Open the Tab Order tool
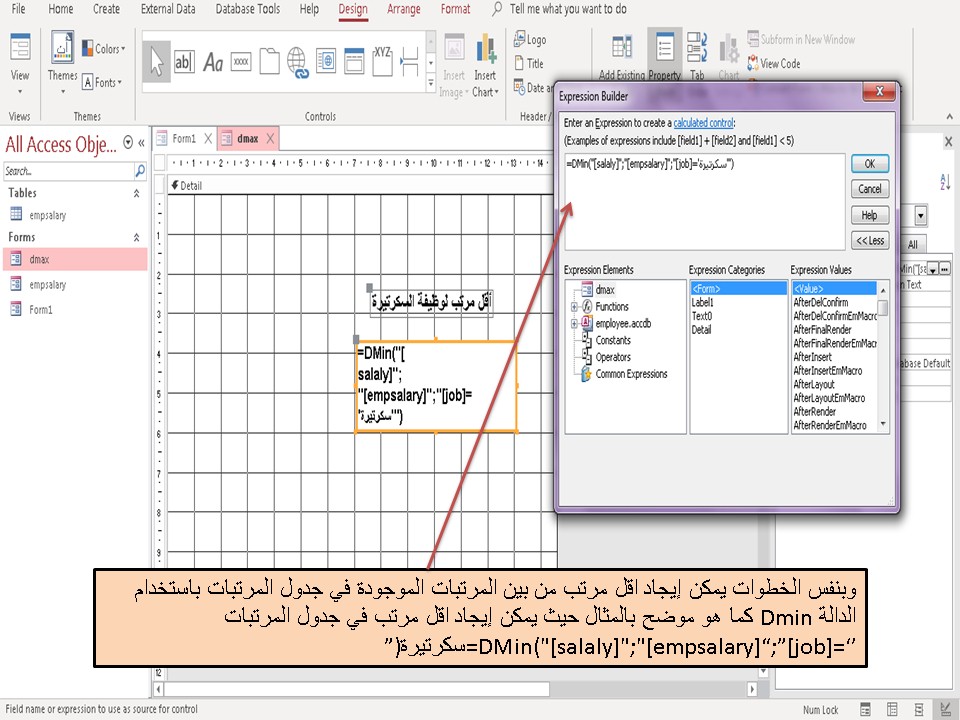The height and width of the screenshot is (720, 960). 697,48
